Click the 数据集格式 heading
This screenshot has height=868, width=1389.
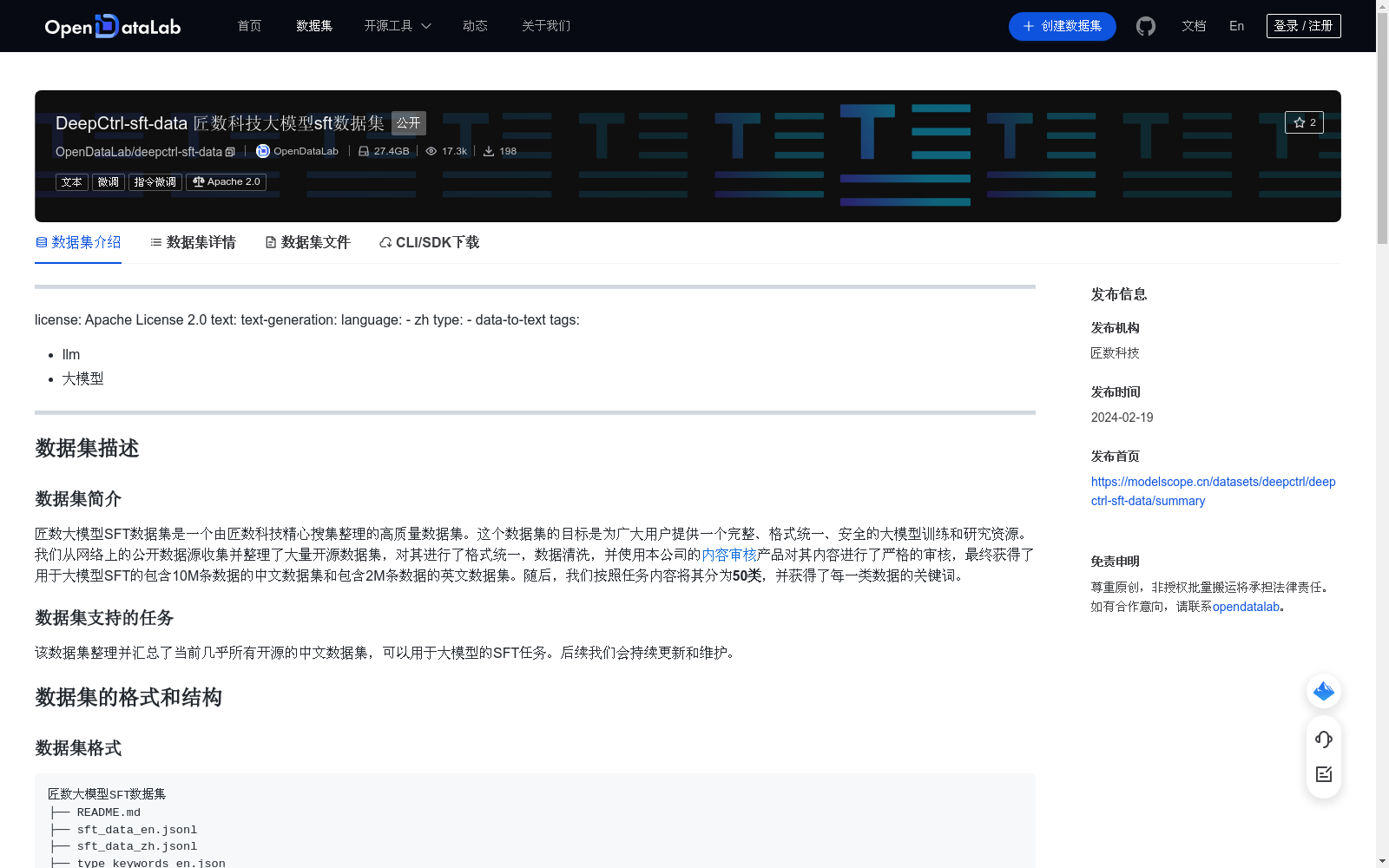pyautogui.click(x=78, y=748)
